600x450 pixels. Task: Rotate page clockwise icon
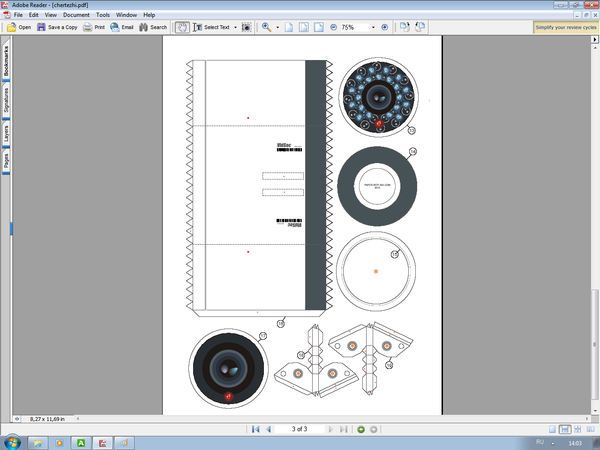pos(405,27)
